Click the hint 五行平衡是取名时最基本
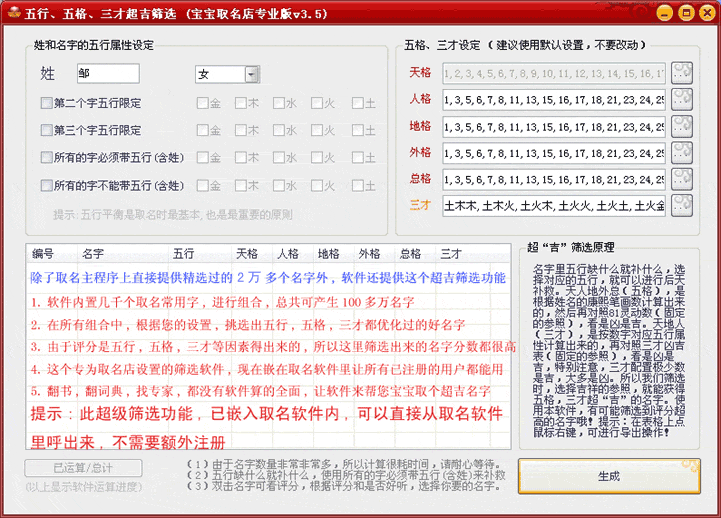721x518 pixels. [x=172, y=215]
